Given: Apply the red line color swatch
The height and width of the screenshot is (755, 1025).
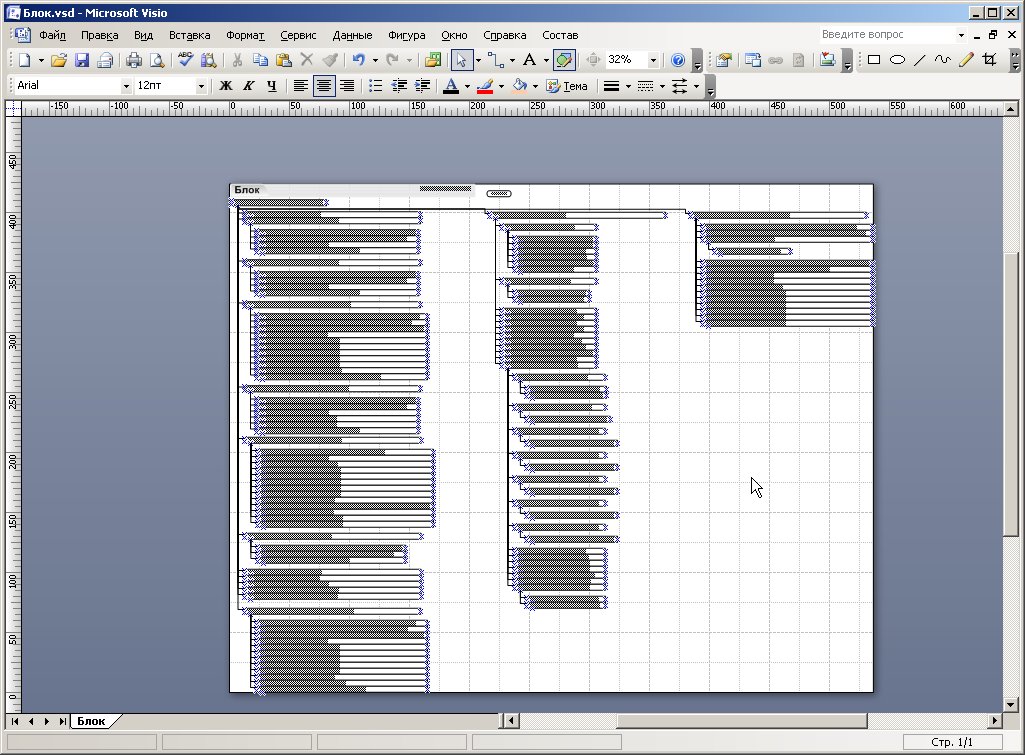Looking at the screenshot, I should click(485, 86).
